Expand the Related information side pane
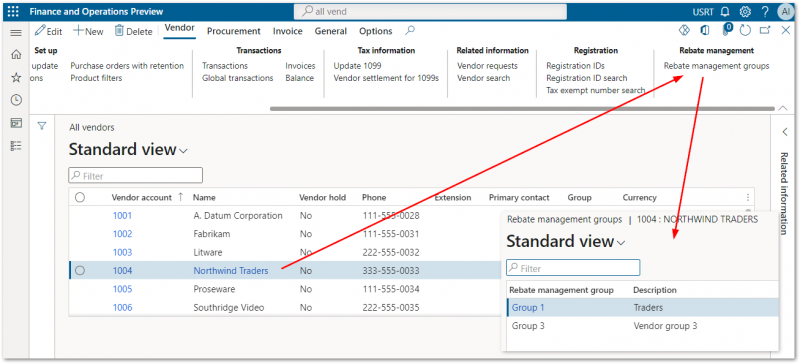Image resolution: width=800 pixels, height=364 pixels. [785, 132]
